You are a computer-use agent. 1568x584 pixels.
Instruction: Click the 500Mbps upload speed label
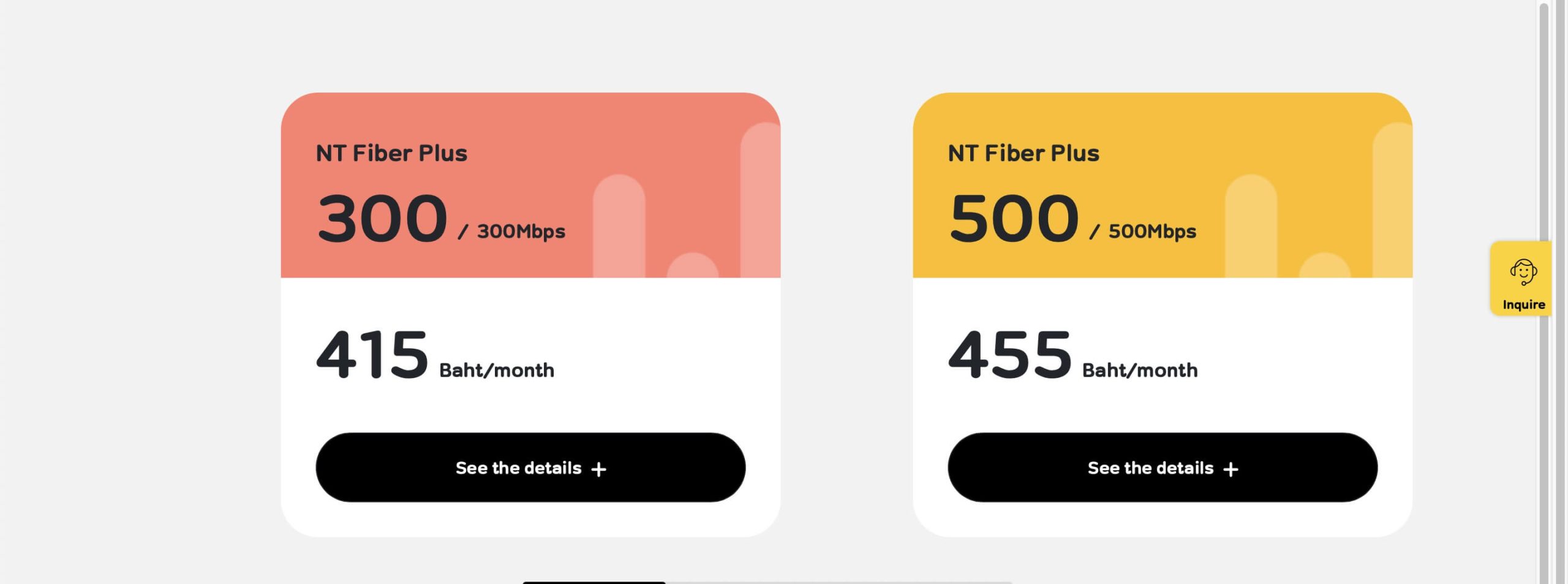click(x=1152, y=232)
